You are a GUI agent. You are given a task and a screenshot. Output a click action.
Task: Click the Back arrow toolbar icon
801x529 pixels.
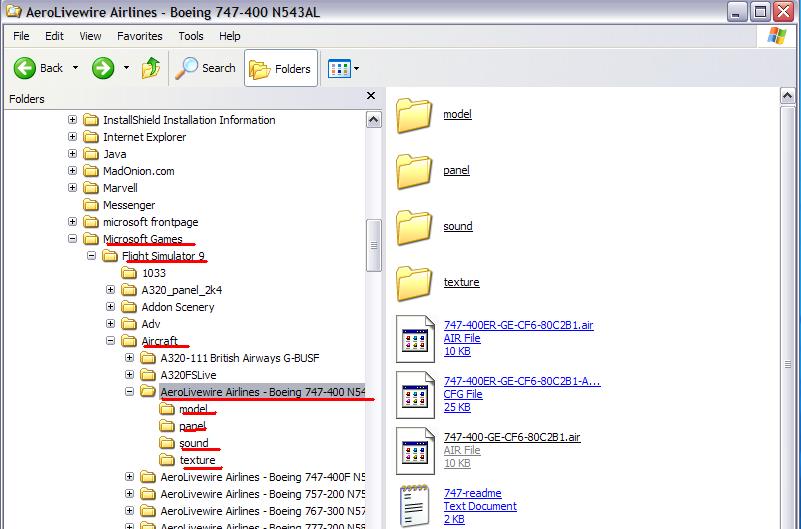coord(25,68)
